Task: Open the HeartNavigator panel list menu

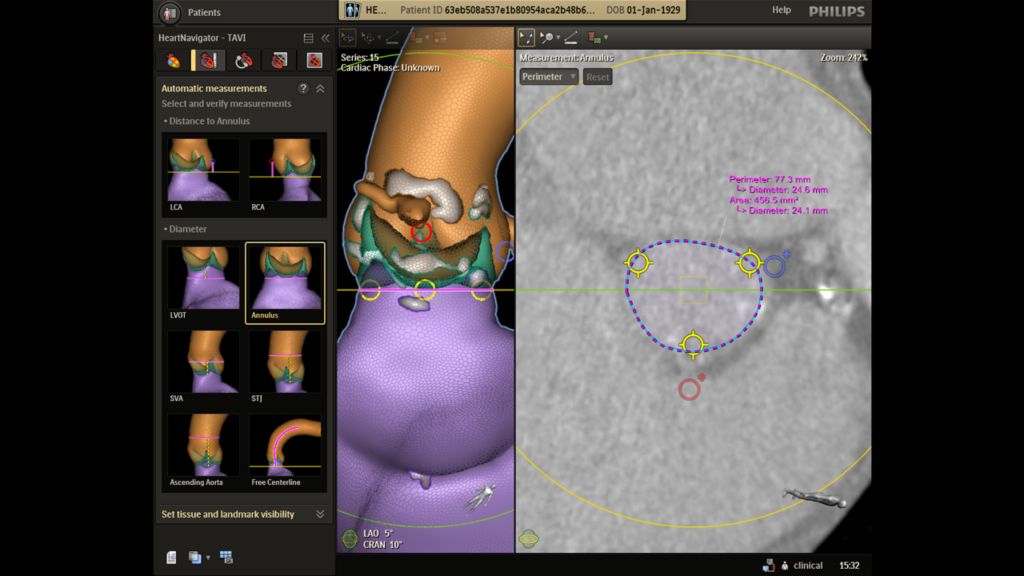Action: (308, 38)
